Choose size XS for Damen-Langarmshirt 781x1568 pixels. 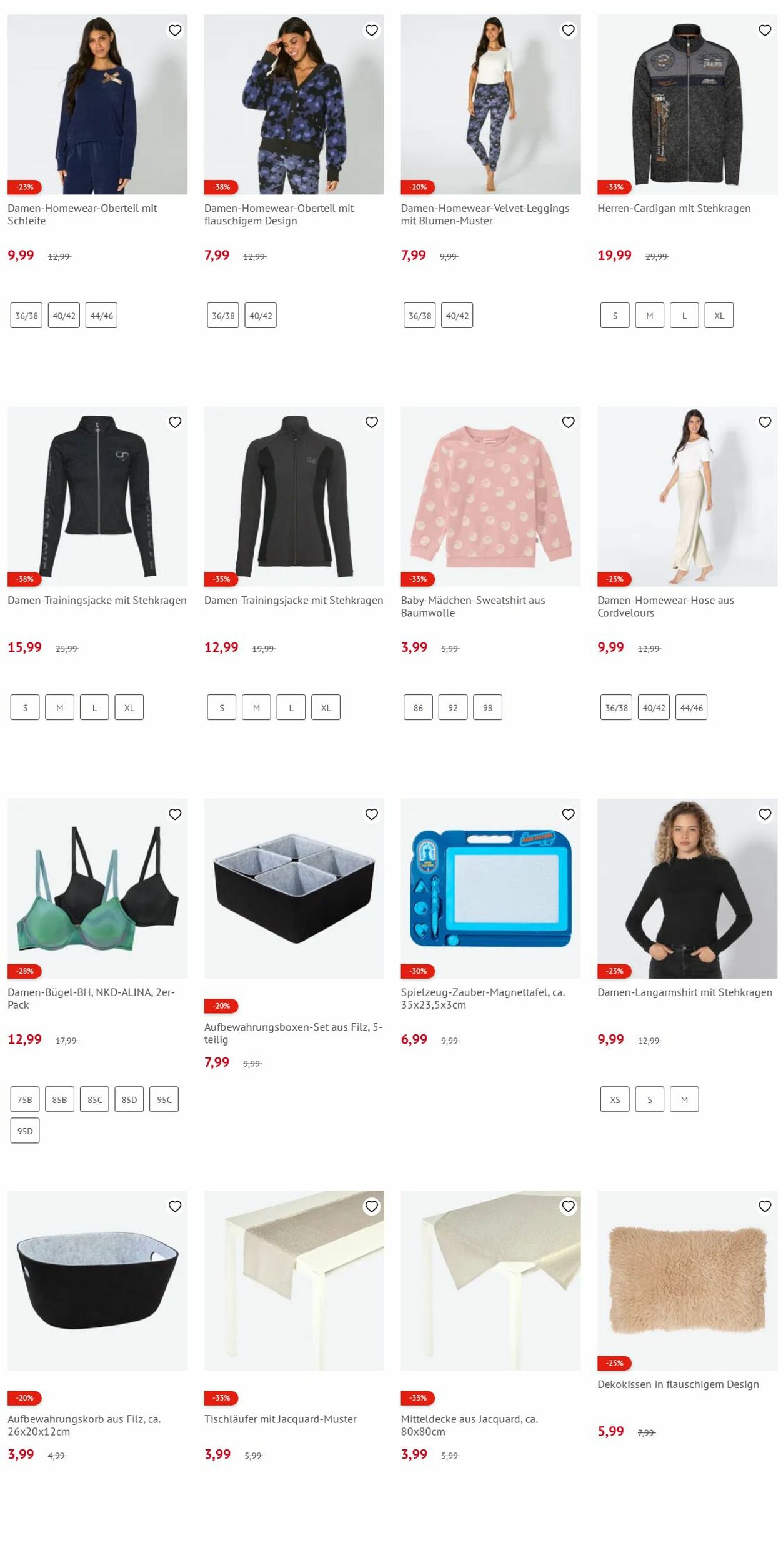(615, 1099)
